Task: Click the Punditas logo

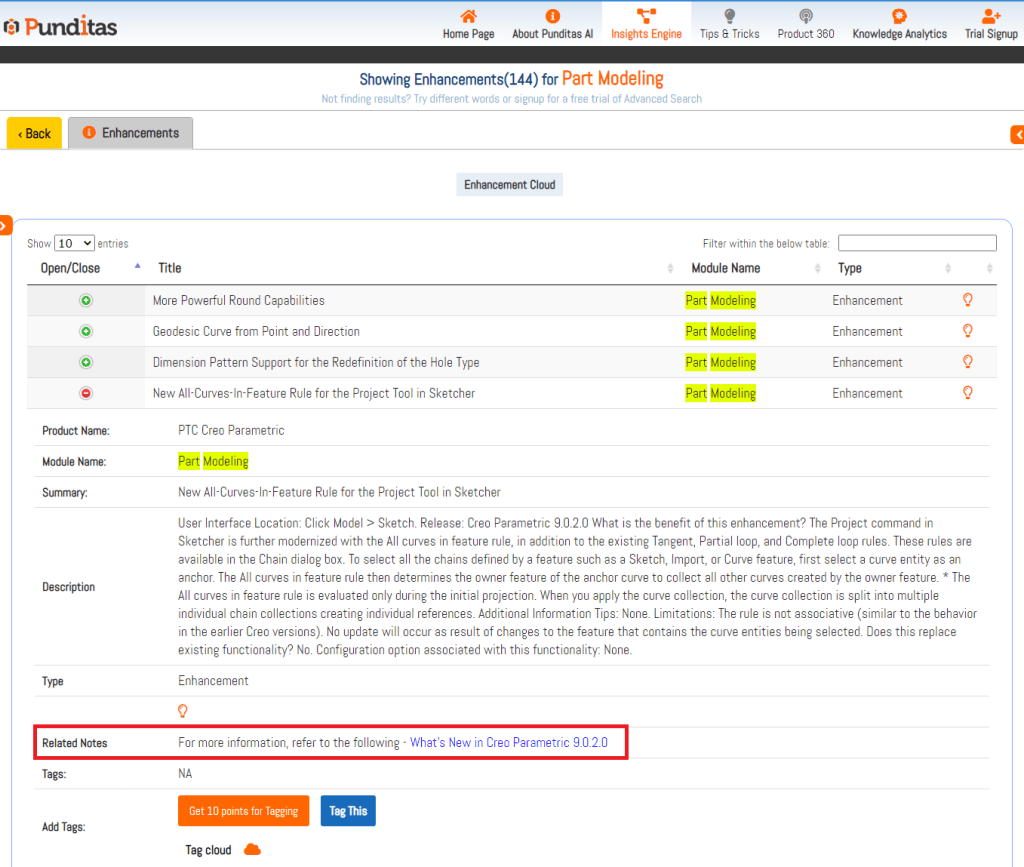Action: click(60, 26)
